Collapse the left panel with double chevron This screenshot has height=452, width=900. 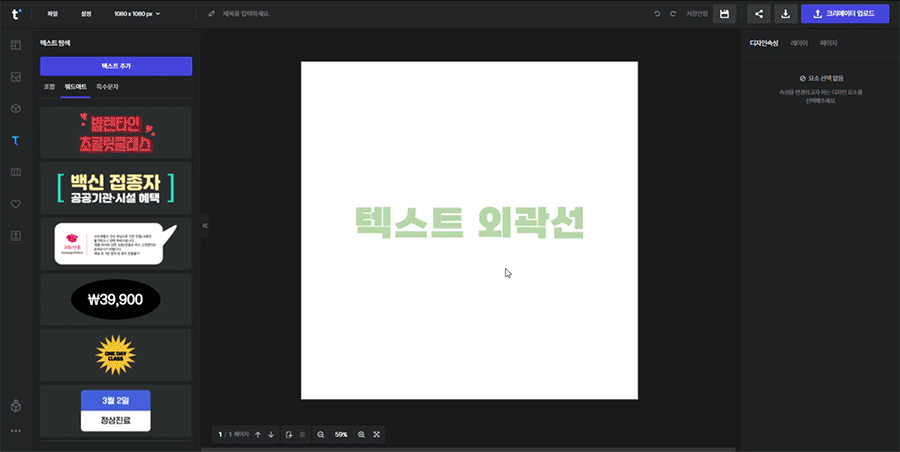[205, 226]
